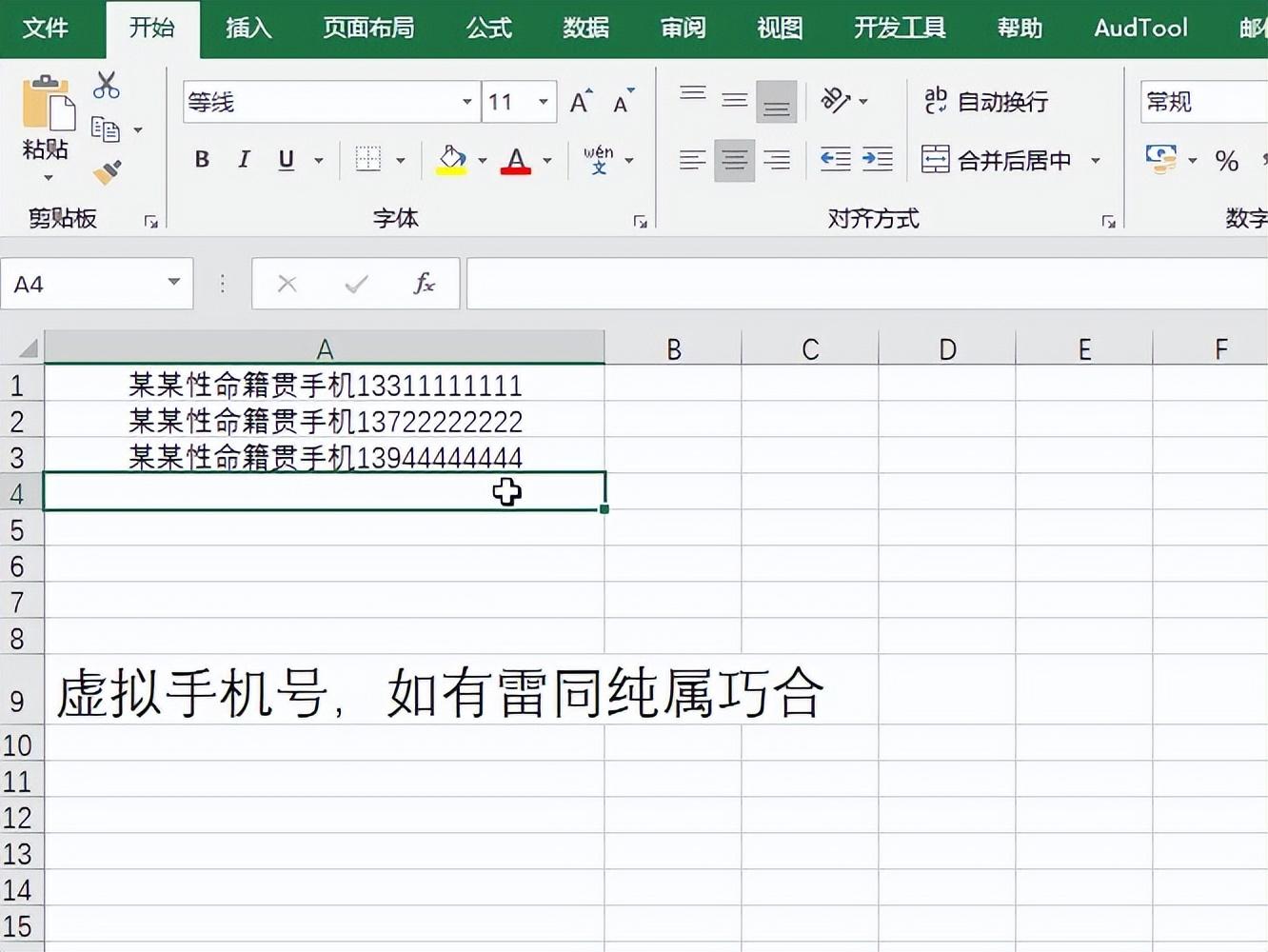Center text horizontally
Image resolution: width=1268 pixels, height=952 pixels.
[x=734, y=160]
